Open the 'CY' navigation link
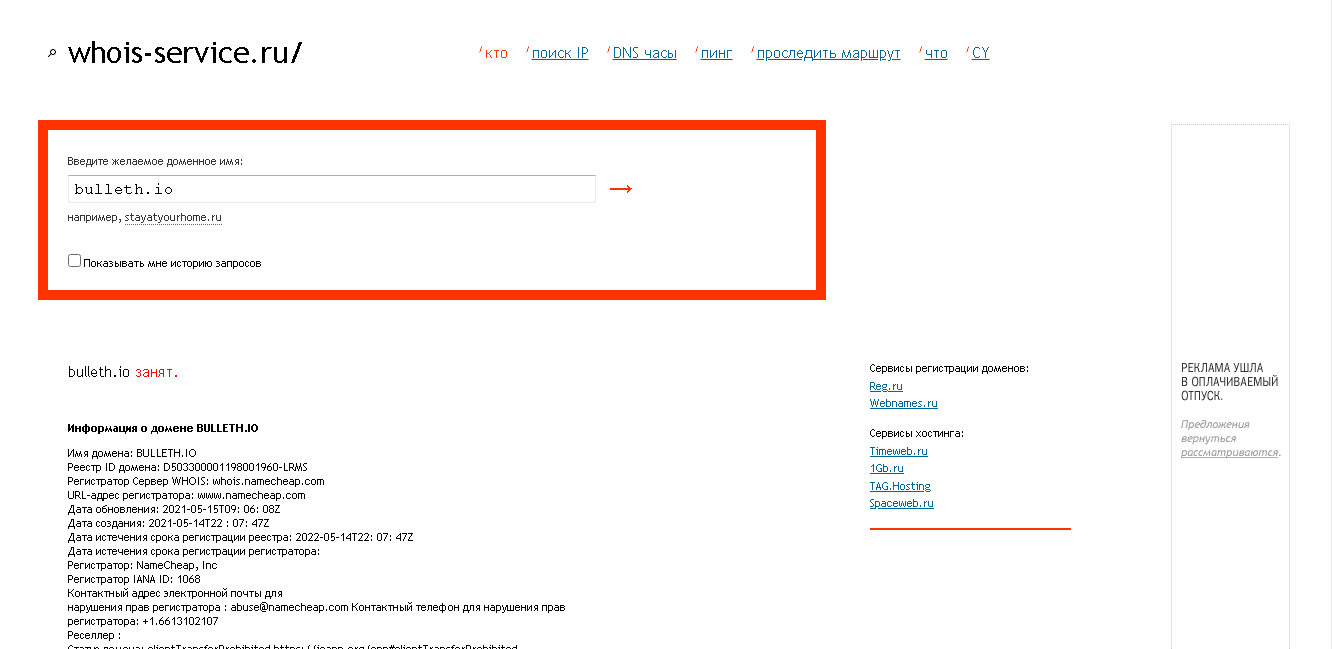 click(980, 53)
